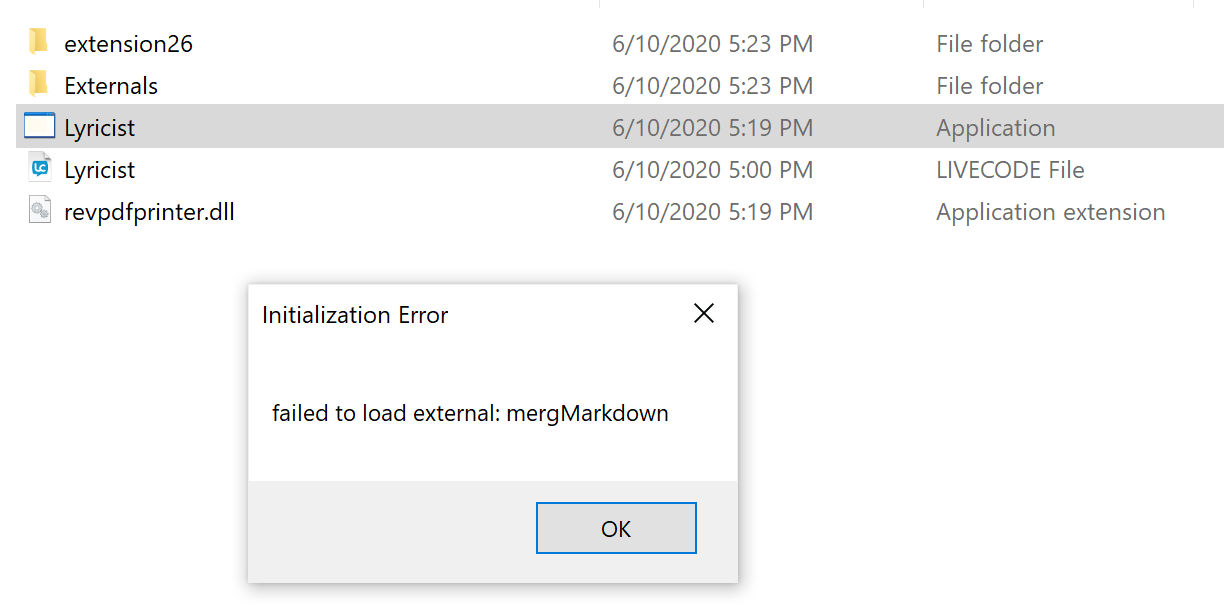This screenshot has height=616, width=1224.
Task: Click the Lyricist application icon
Action: coord(39,127)
